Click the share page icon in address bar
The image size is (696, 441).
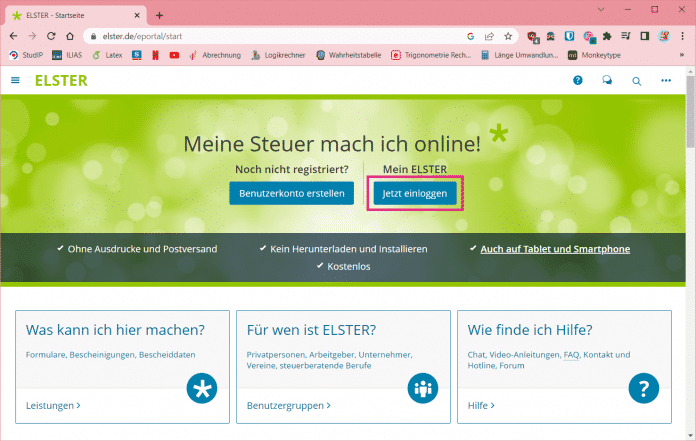point(489,36)
